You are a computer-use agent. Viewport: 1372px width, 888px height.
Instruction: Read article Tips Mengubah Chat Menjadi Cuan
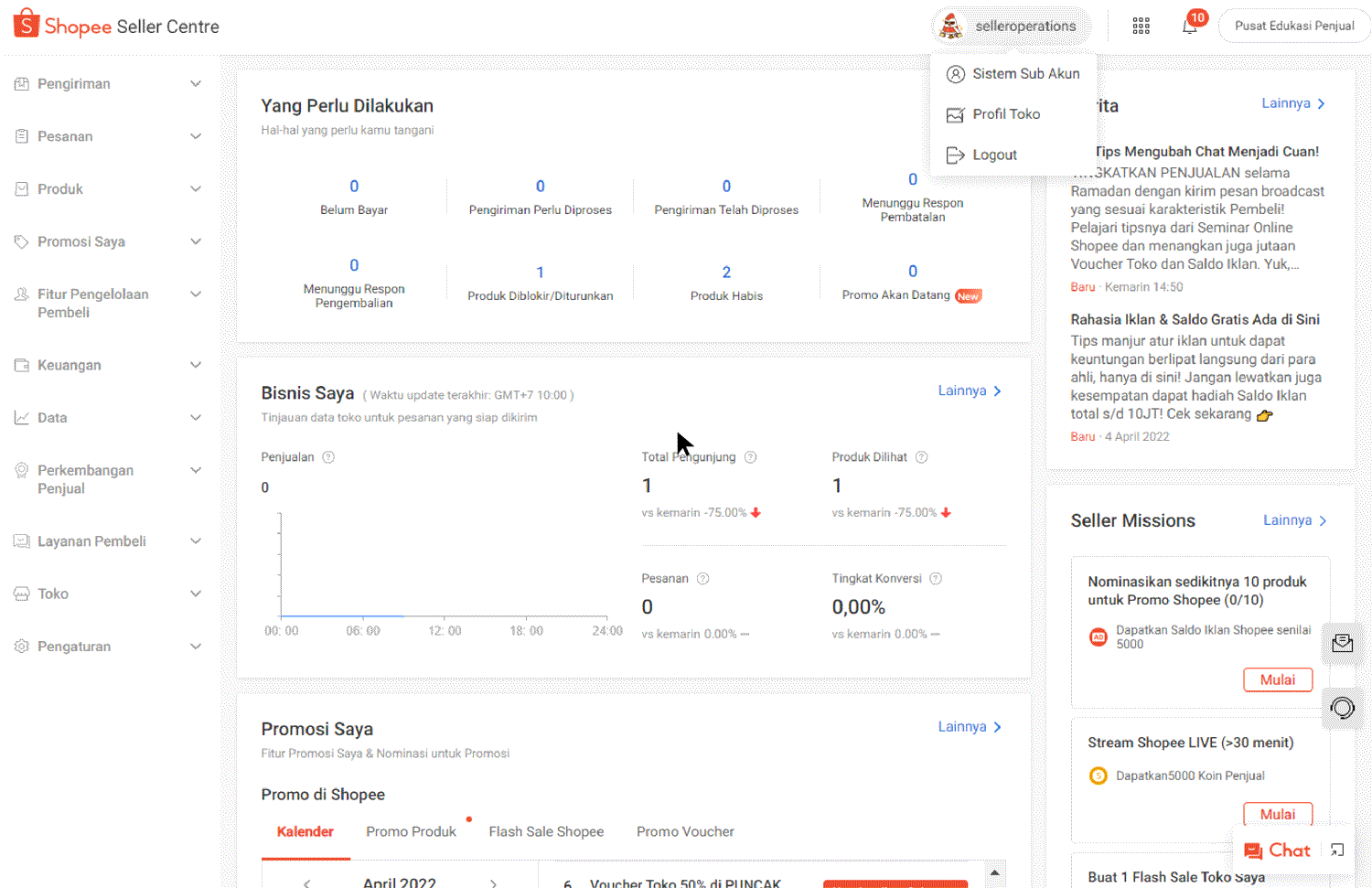(x=1206, y=152)
